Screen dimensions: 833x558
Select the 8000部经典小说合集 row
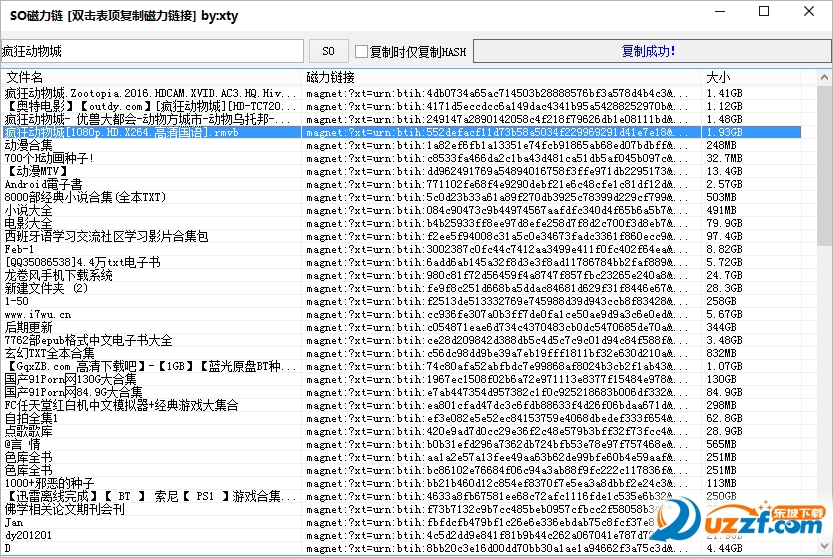coord(401,197)
